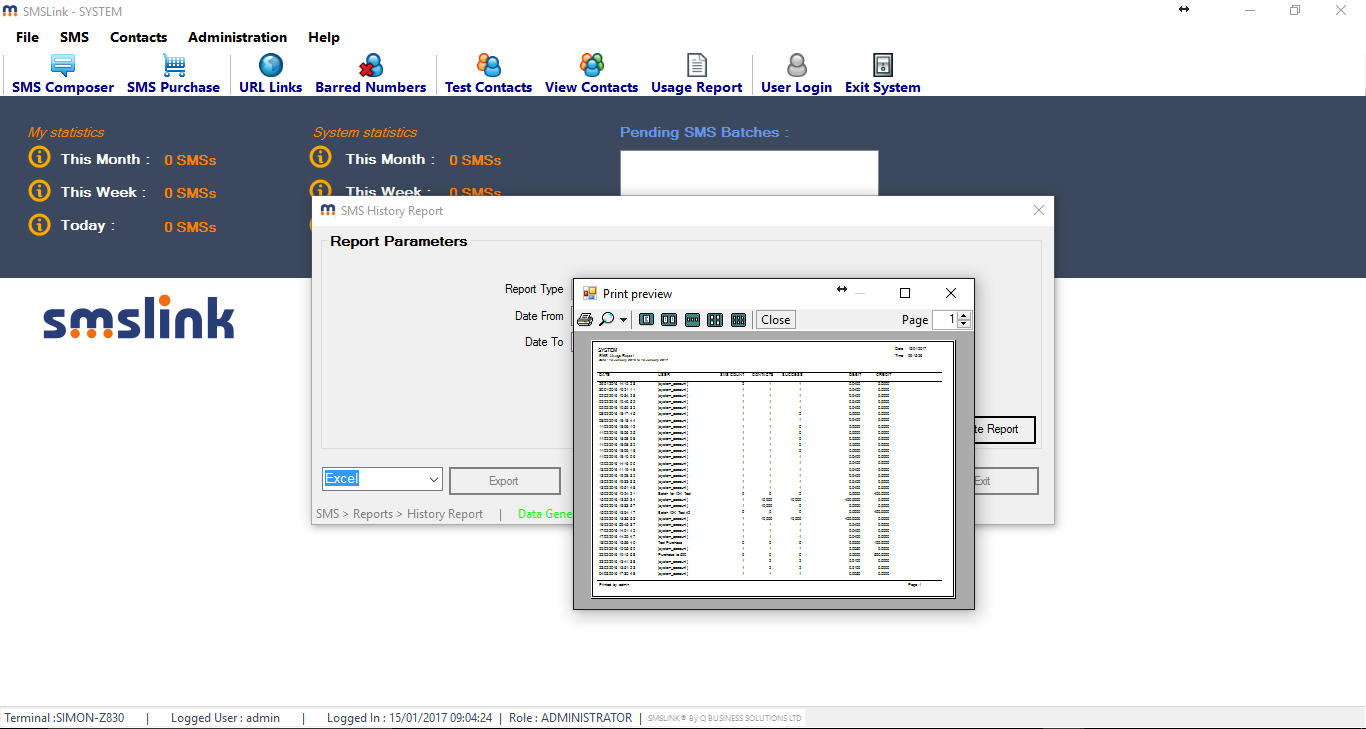1366x729 pixels.
Task: Click the 'Date From' label
Action: click(x=539, y=316)
